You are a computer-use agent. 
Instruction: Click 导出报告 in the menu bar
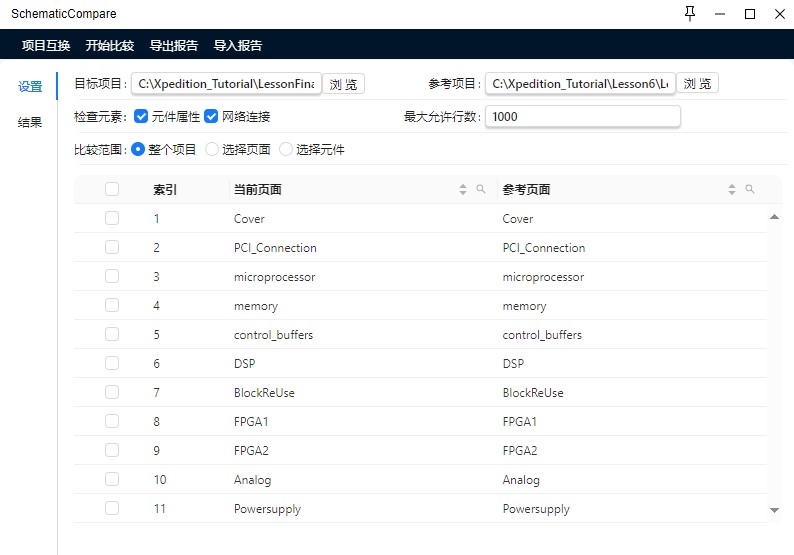coord(173,45)
